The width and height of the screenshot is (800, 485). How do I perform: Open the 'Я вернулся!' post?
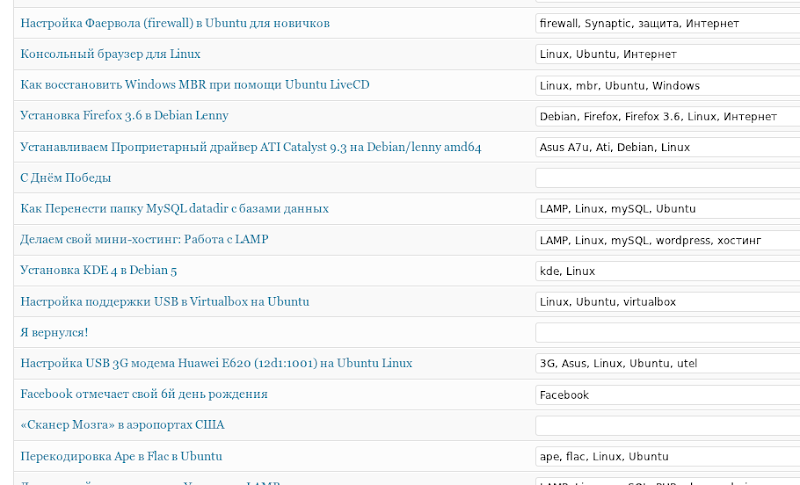pyautogui.click(x=54, y=333)
